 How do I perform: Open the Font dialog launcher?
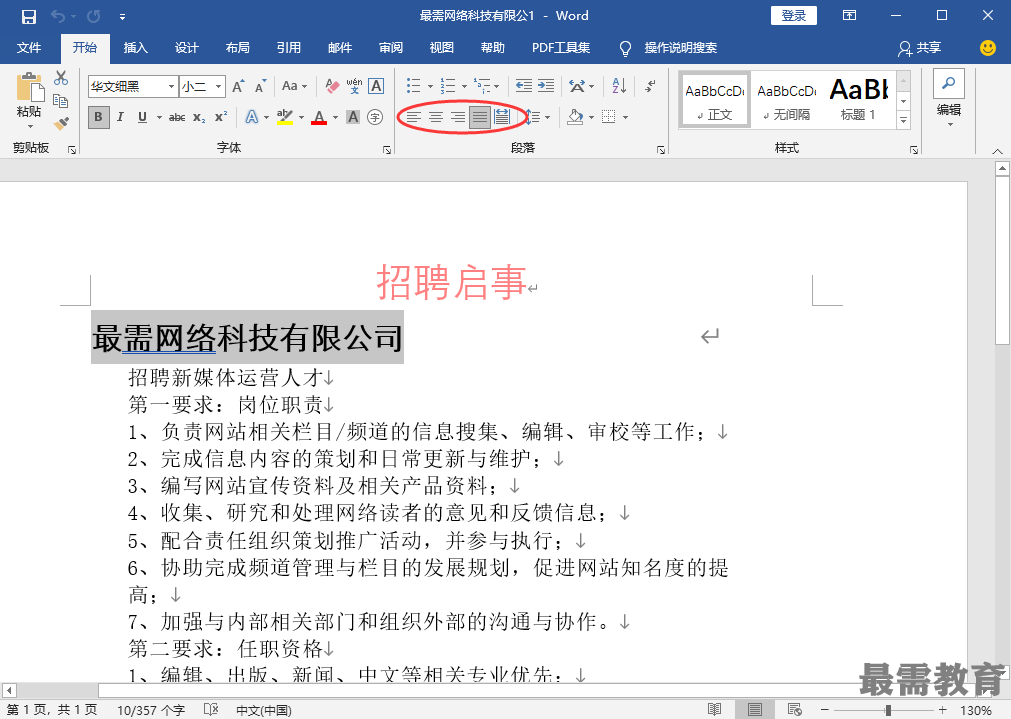(386, 150)
